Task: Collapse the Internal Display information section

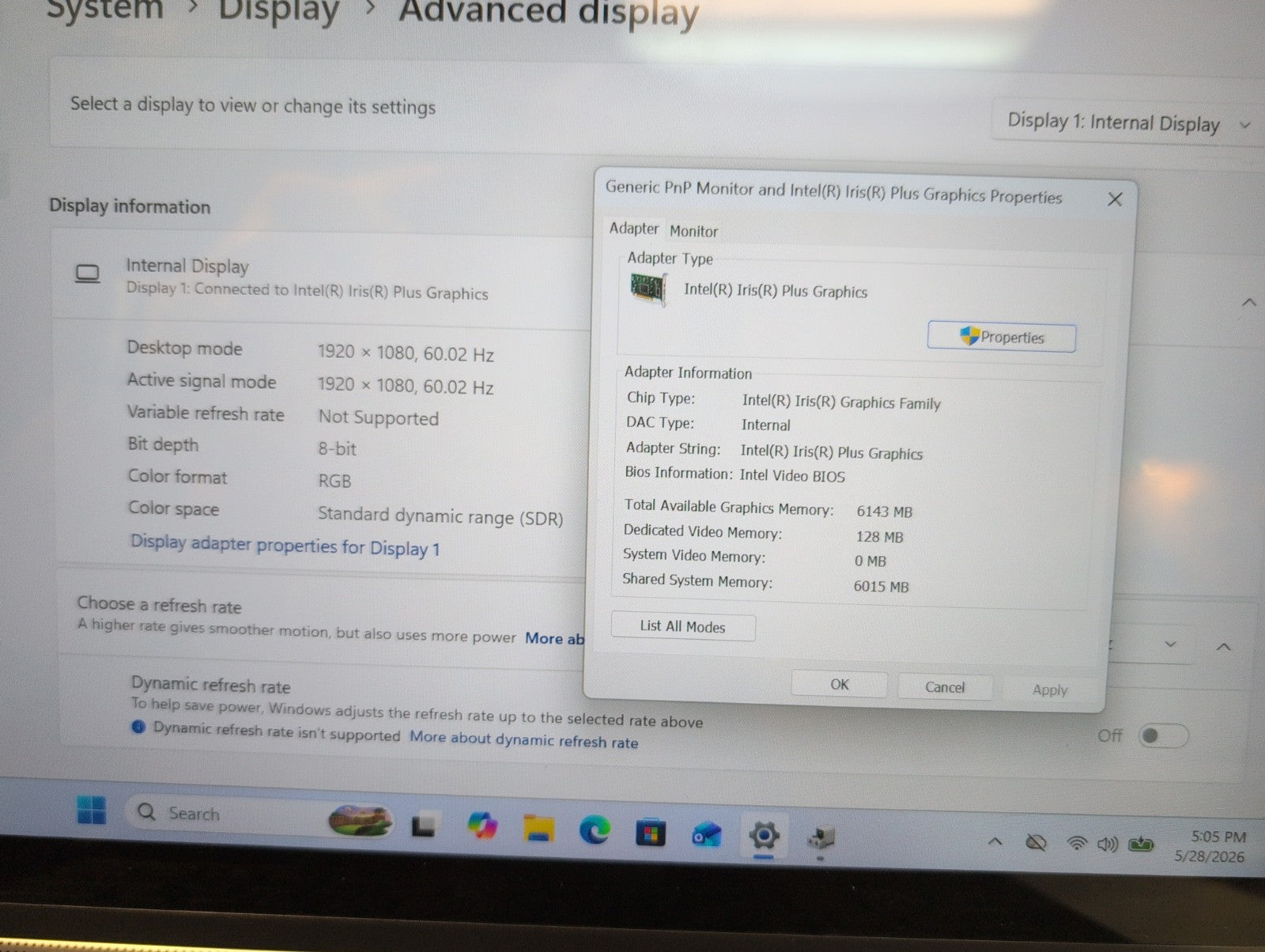Action: tap(1249, 302)
